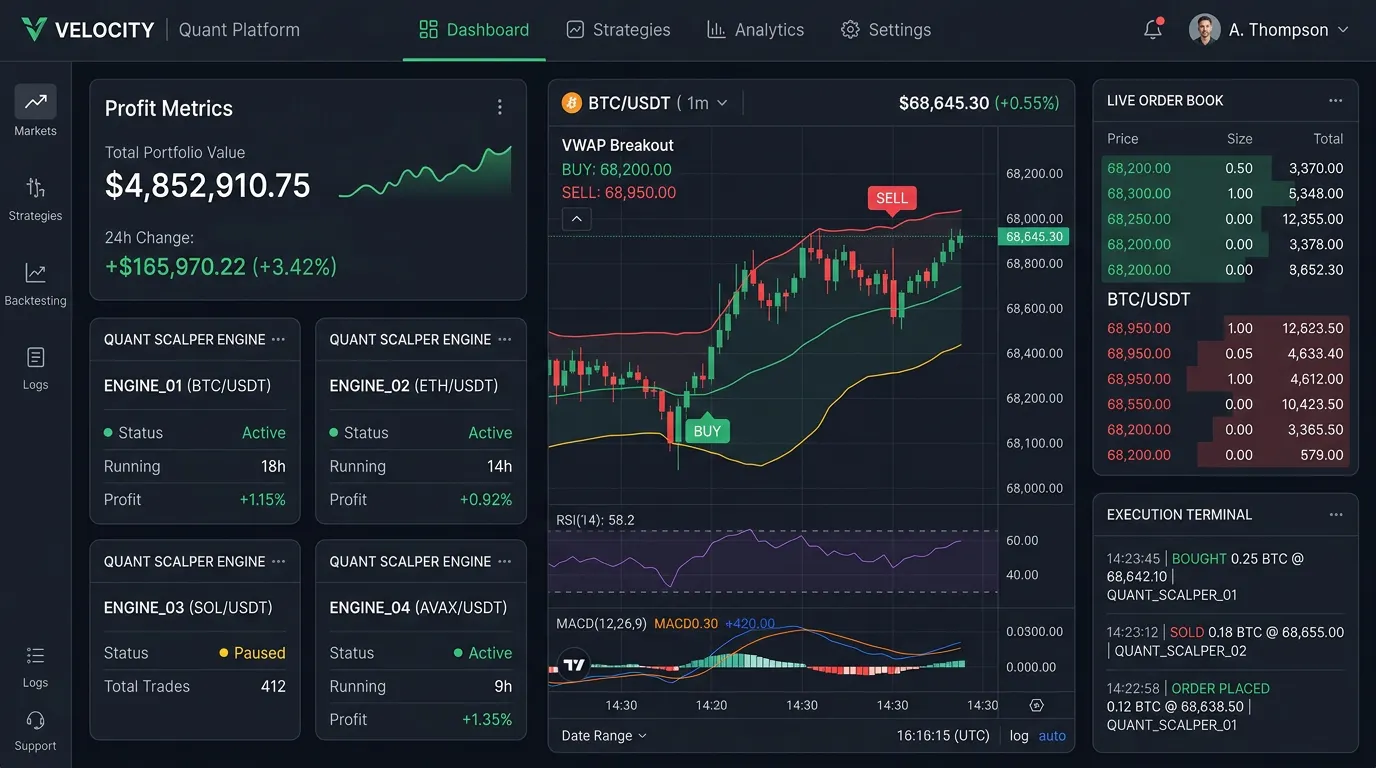Open the Execution Terminal options menu
1376x768 pixels.
pyautogui.click(x=1336, y=515)
